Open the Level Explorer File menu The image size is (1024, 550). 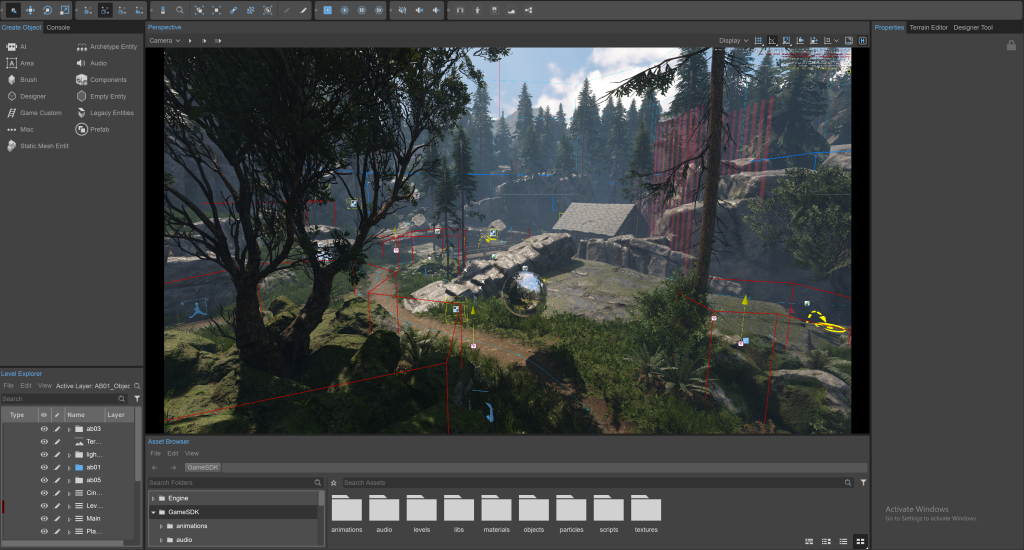(8, 386)
